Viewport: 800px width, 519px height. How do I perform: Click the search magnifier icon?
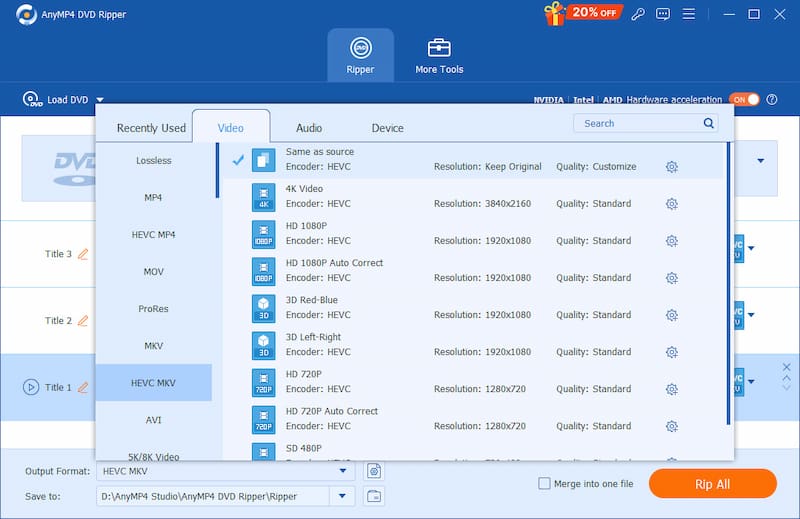pos(708,123)
